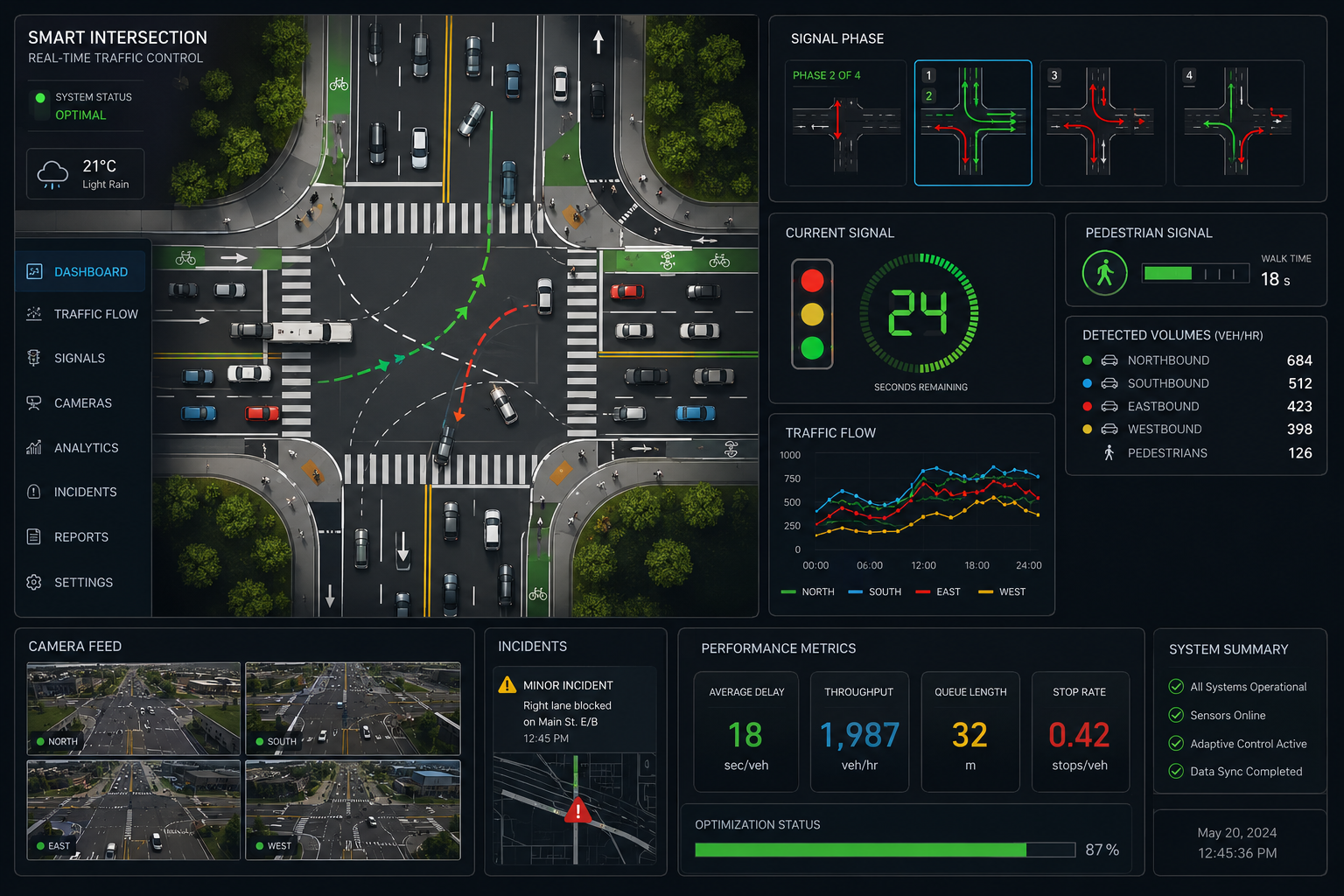Click the Throughput 1,987 metric card
Screen dimensions: 1344x896
pyautogui.click(x=859, y=731)
